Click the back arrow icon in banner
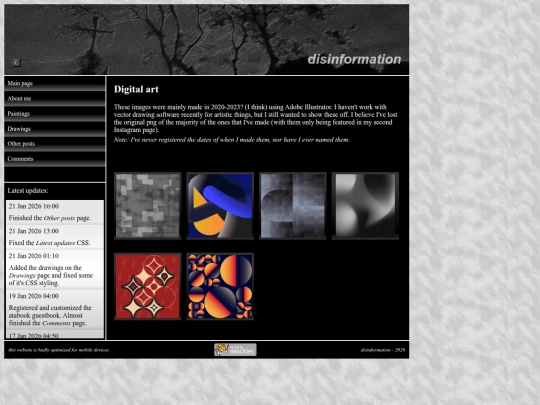 (x=16, y=62)
